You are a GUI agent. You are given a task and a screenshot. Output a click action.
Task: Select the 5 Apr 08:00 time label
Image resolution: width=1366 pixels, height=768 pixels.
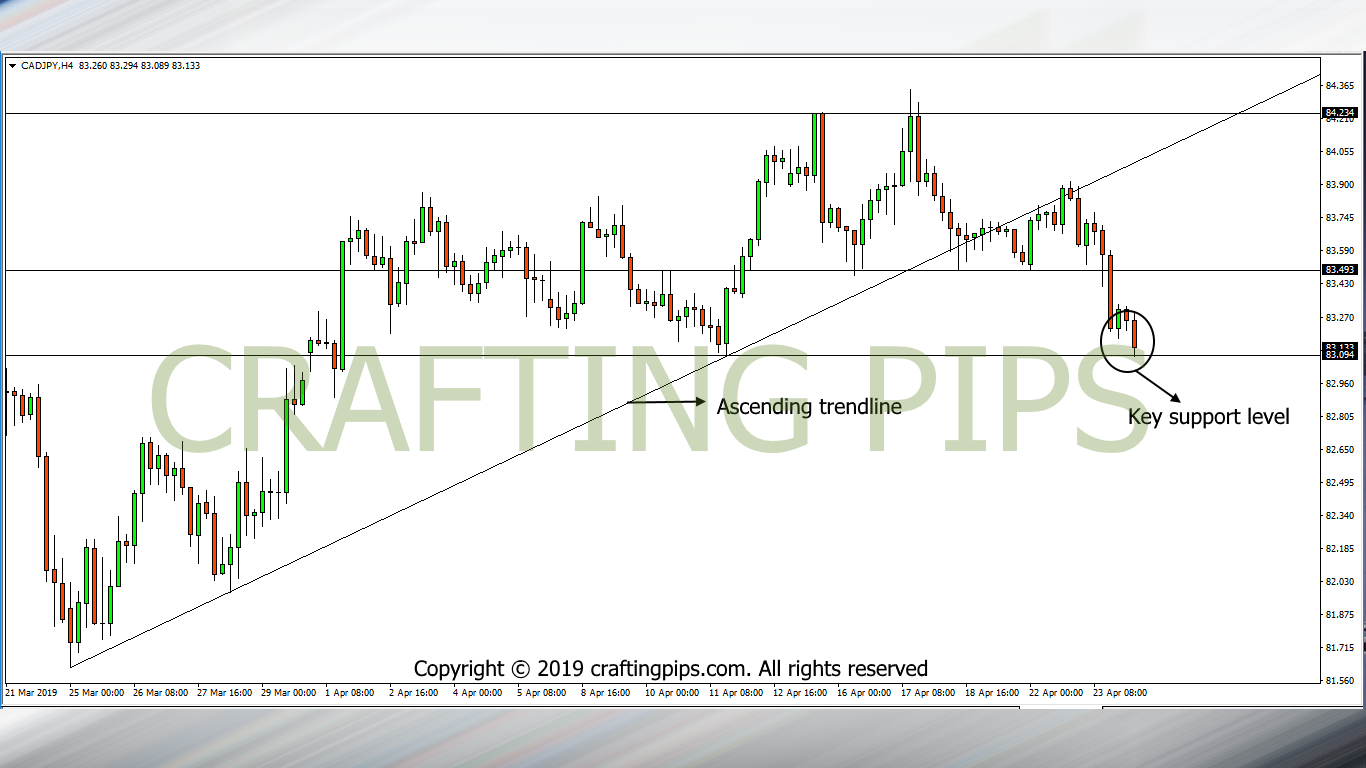click(x=541, y=692)
